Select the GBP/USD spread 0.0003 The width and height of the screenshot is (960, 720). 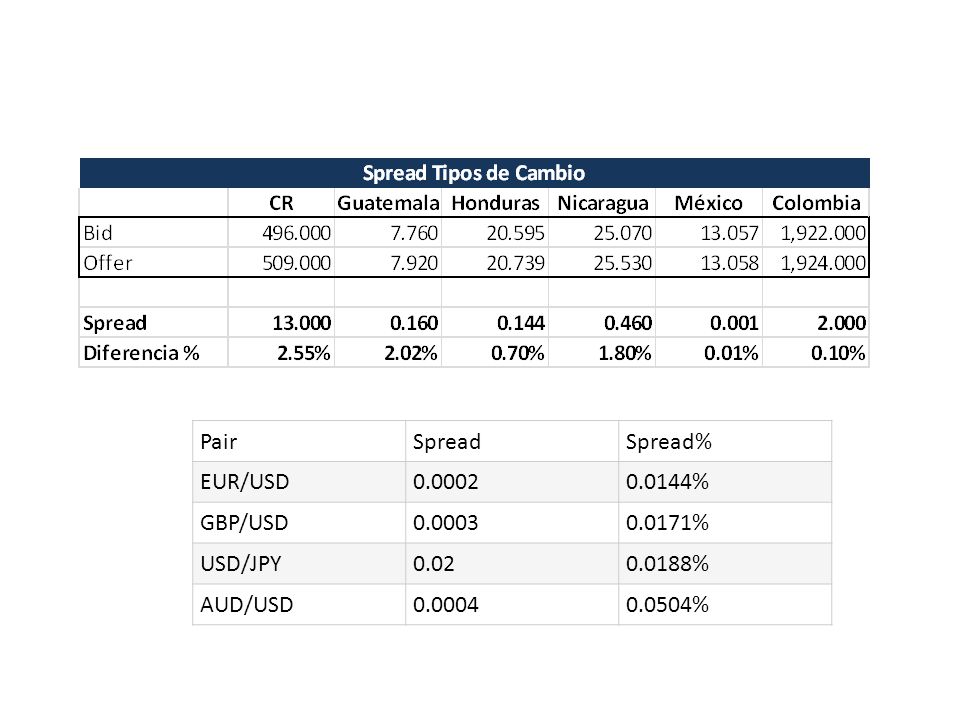[x=445, y=523]
